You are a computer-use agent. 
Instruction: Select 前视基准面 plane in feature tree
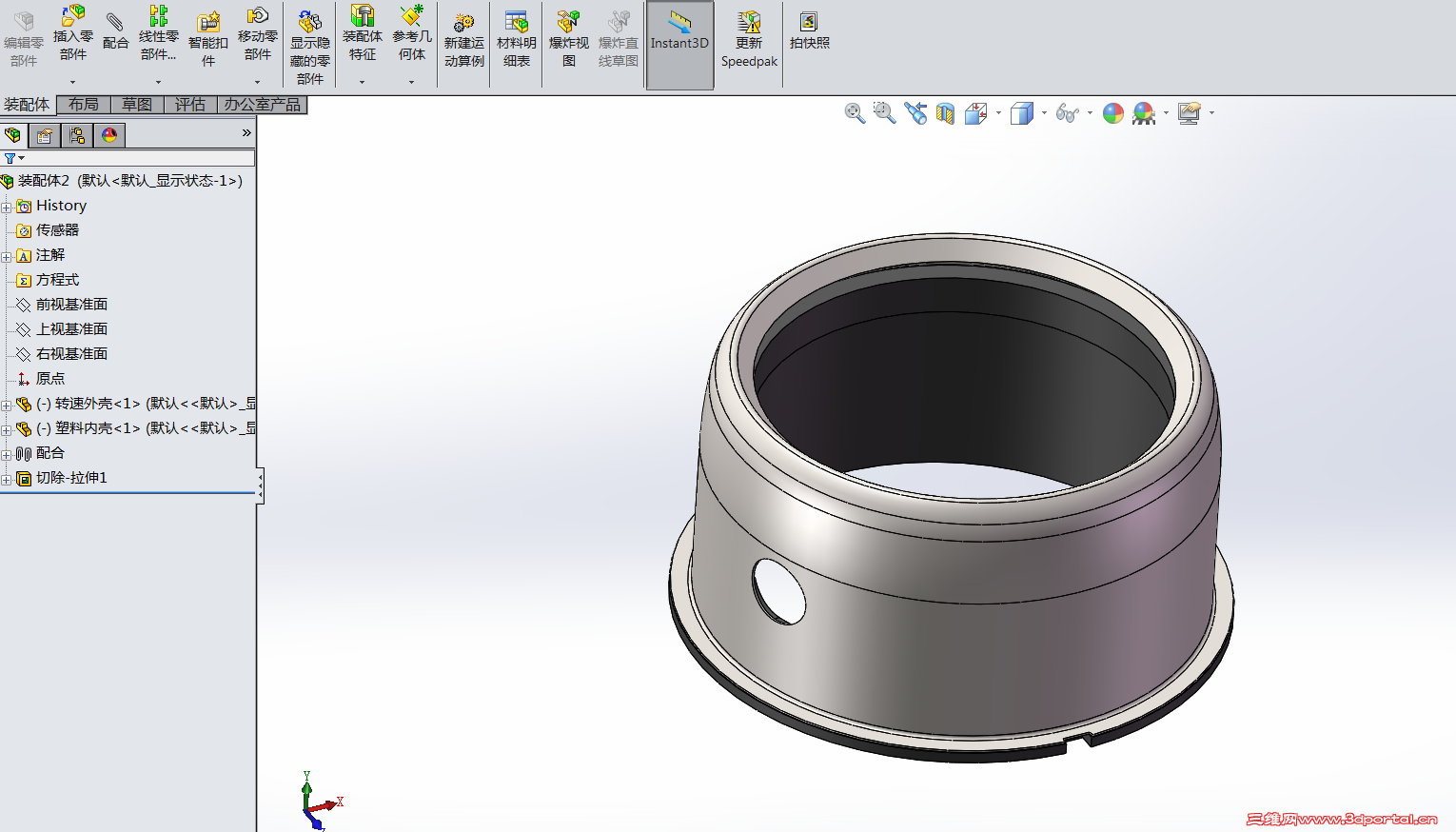click(71, 305)
